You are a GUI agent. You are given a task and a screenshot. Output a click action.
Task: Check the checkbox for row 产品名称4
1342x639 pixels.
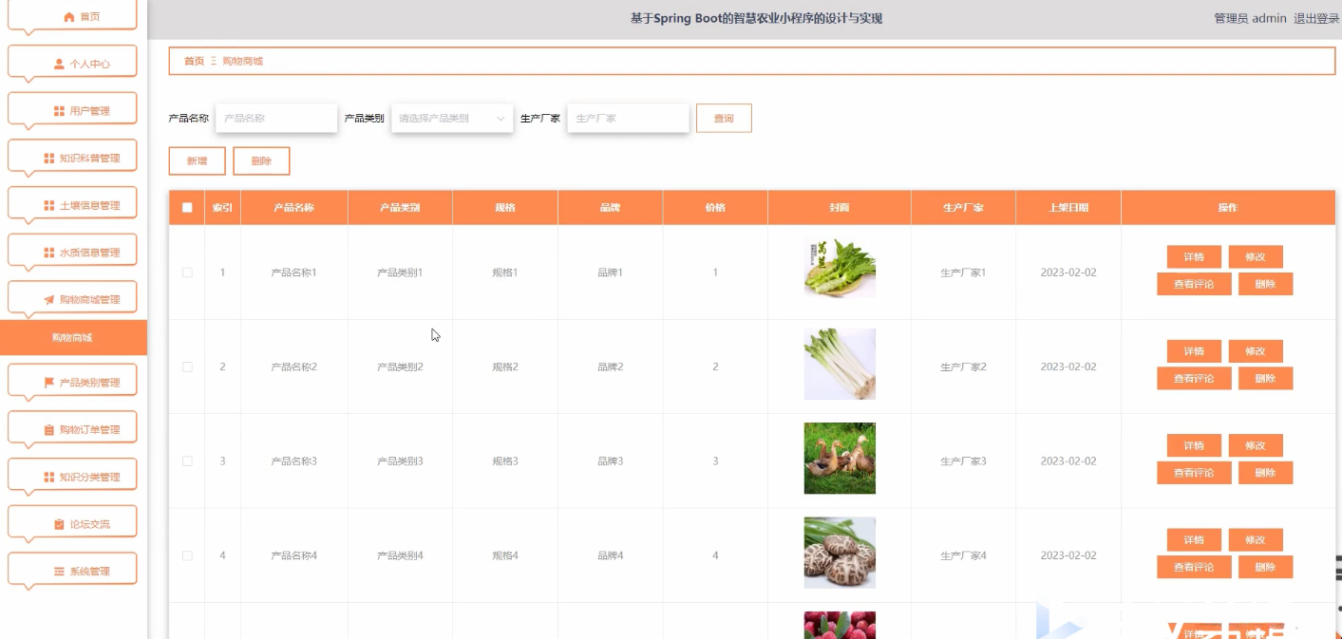pos(187,555)
